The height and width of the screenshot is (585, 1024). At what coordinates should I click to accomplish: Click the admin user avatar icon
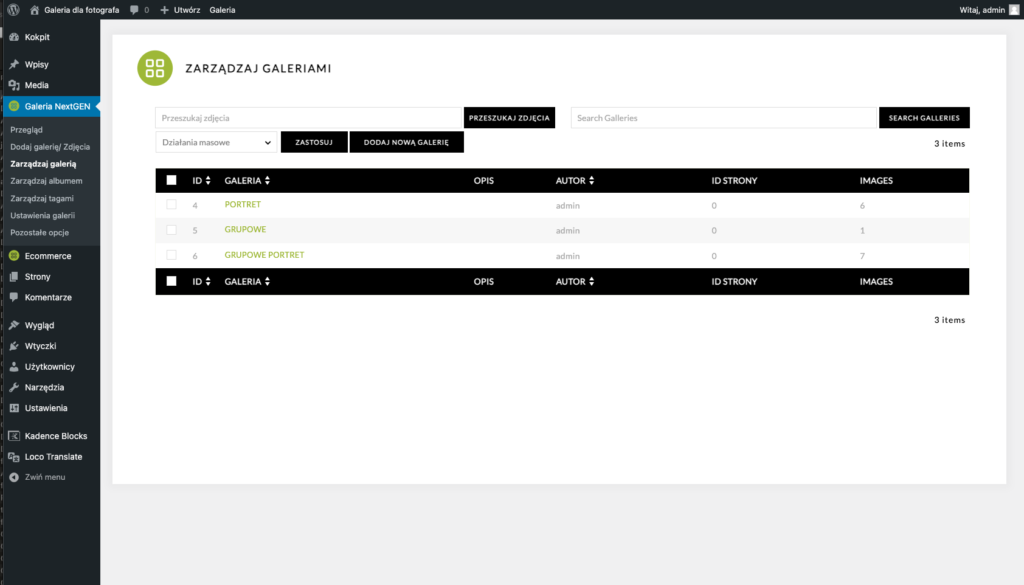pyautogui.click(x=1014, y=9)
